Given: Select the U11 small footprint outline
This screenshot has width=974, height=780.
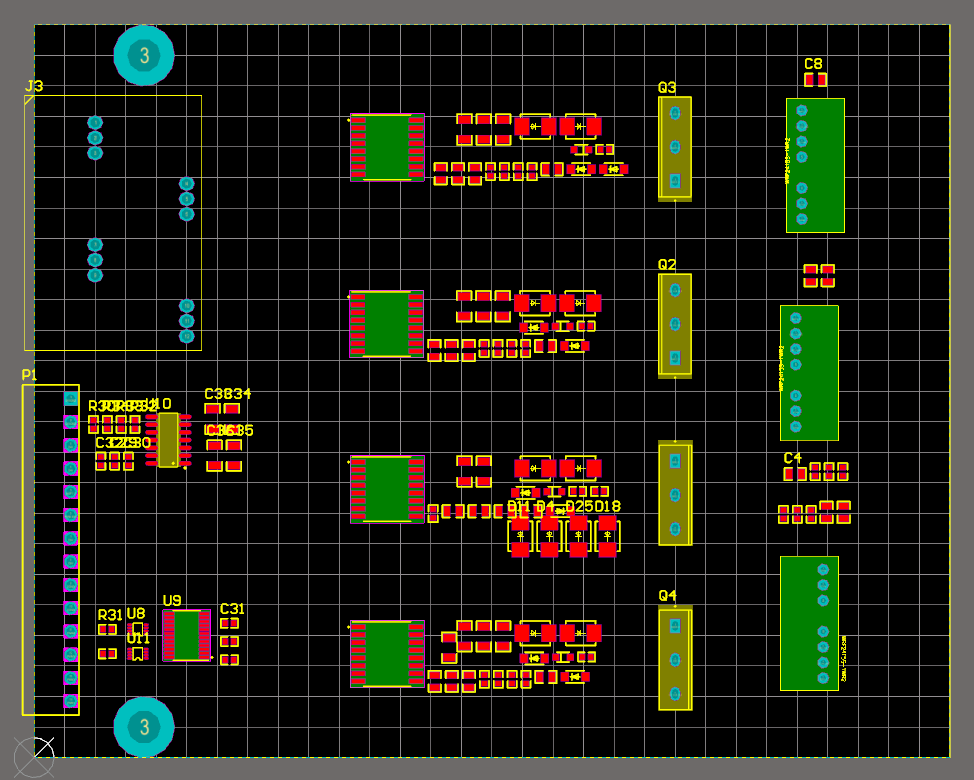Looking at the screenshot, I should pyautogui.click(x=138, y=653).
